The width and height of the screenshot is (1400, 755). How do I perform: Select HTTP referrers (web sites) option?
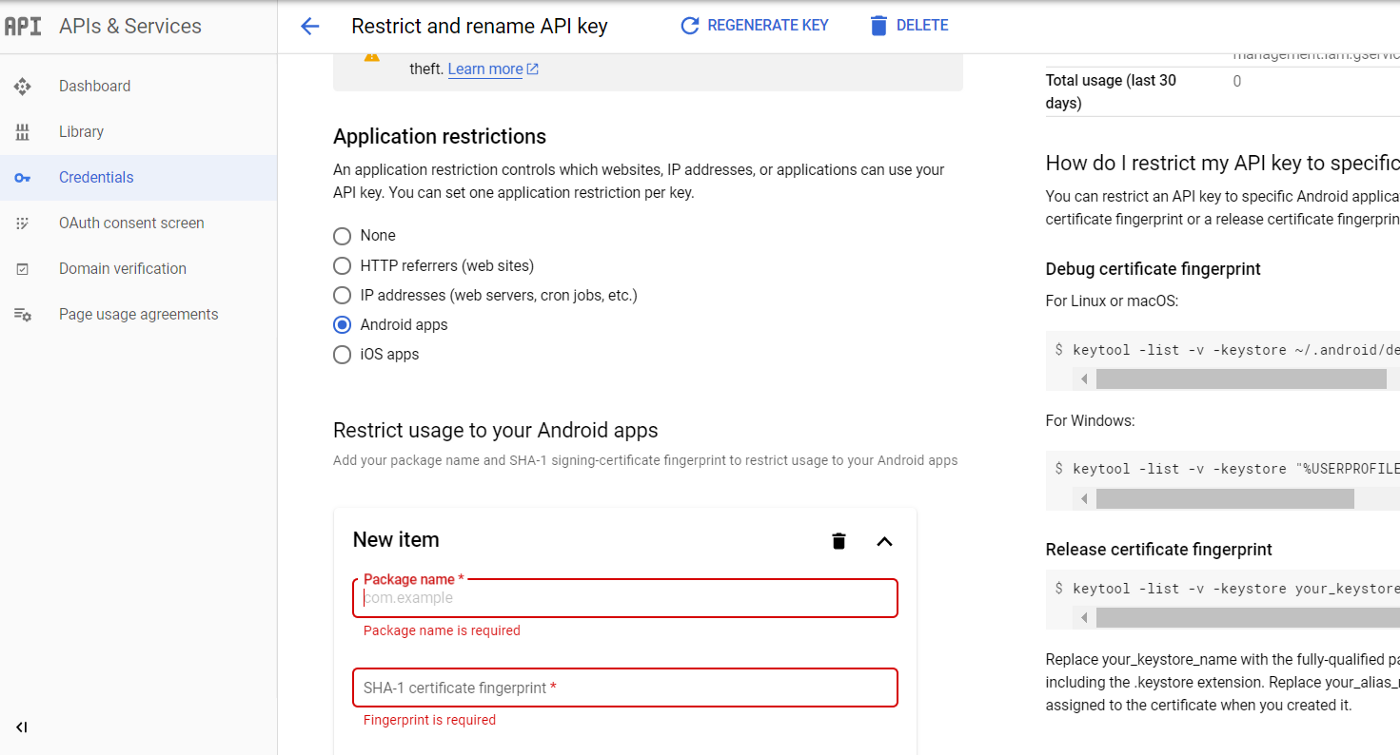tap(342, 266)
